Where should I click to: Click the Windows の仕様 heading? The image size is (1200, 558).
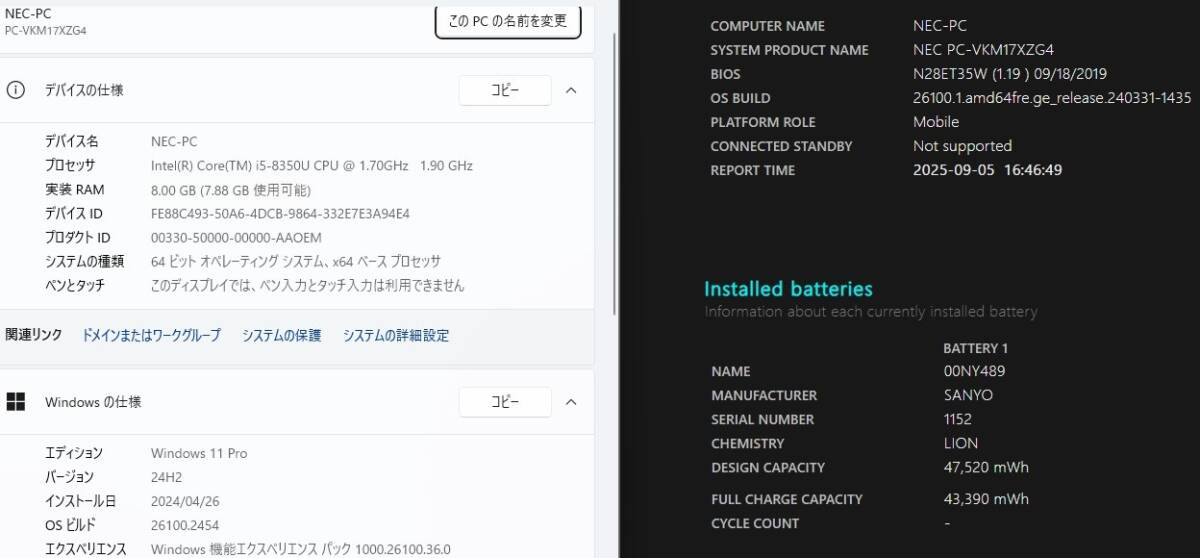93,402
